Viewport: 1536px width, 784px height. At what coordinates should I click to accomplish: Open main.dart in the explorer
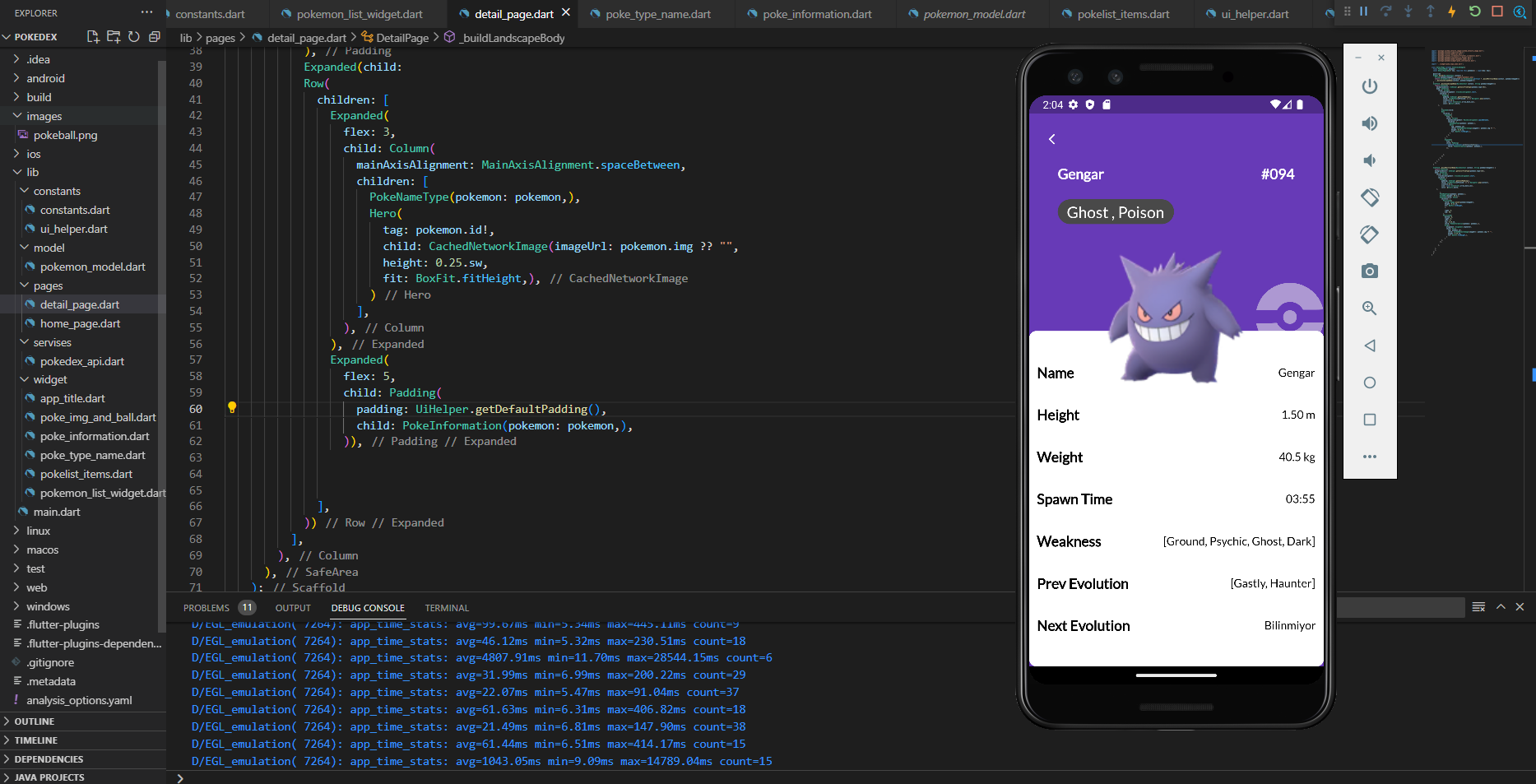coord(57,512)
